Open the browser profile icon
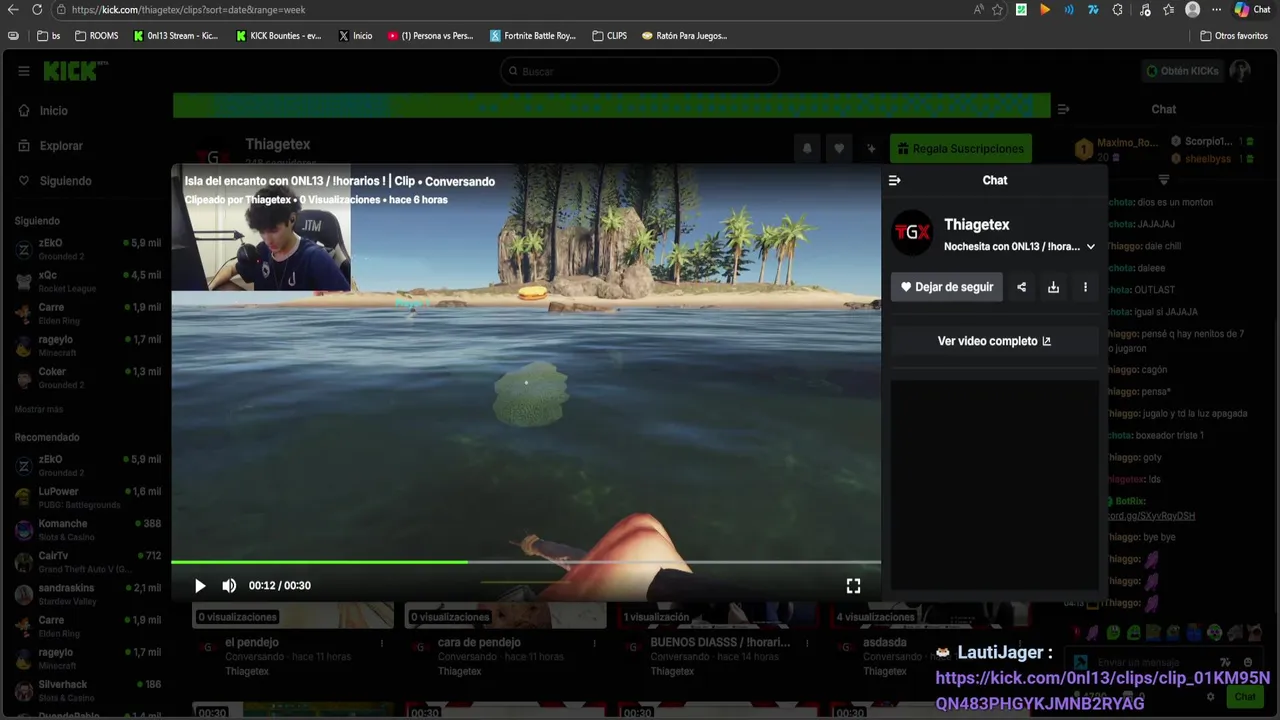 click(x=1192, y=10)
